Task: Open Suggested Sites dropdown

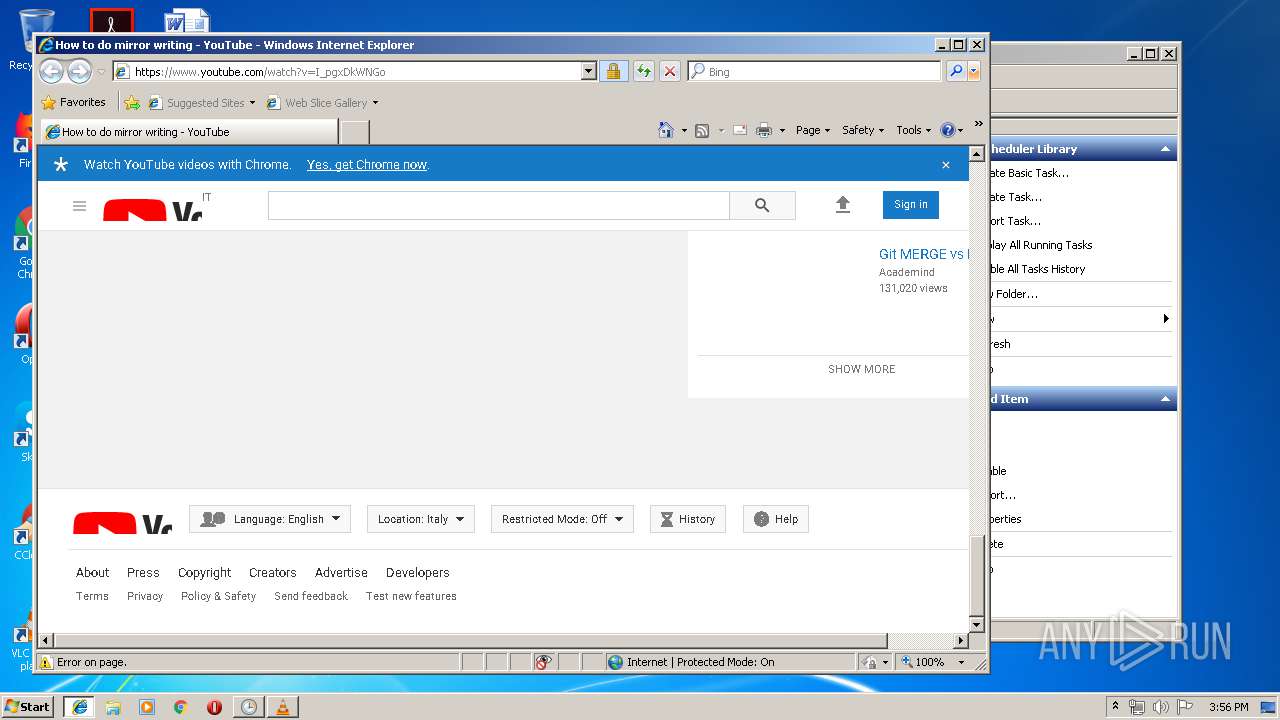Action: click(x=201, y=102)
